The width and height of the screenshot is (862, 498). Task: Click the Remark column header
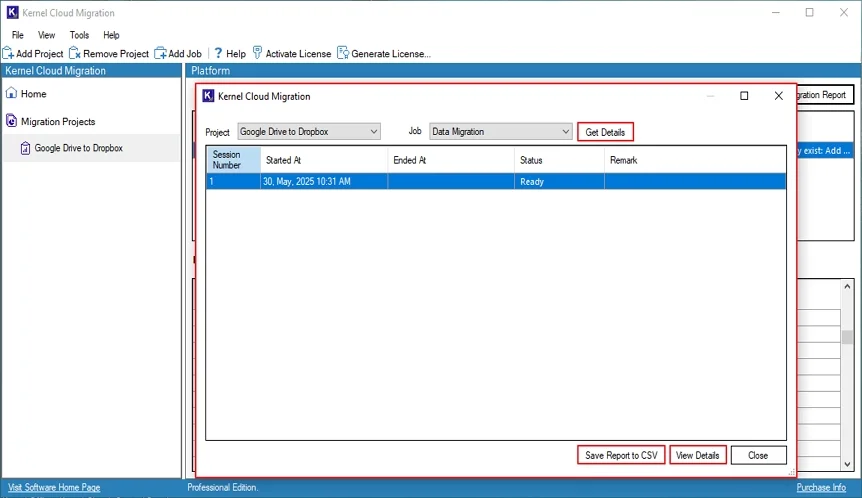(695, 160)
